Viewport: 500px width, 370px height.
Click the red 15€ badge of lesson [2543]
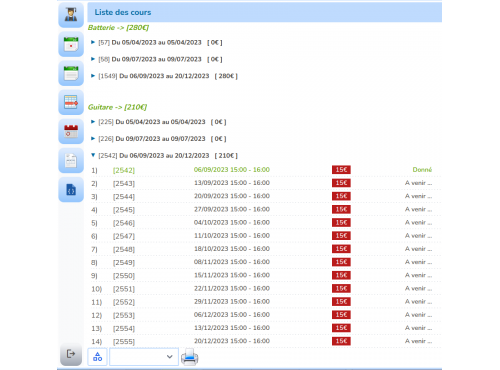(341, 183)
